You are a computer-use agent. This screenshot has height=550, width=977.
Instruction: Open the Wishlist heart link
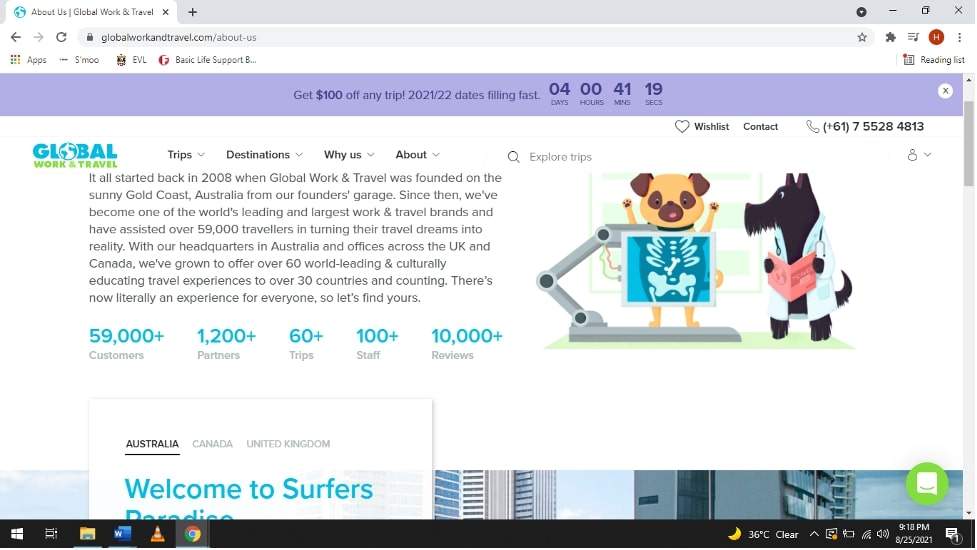702,126
